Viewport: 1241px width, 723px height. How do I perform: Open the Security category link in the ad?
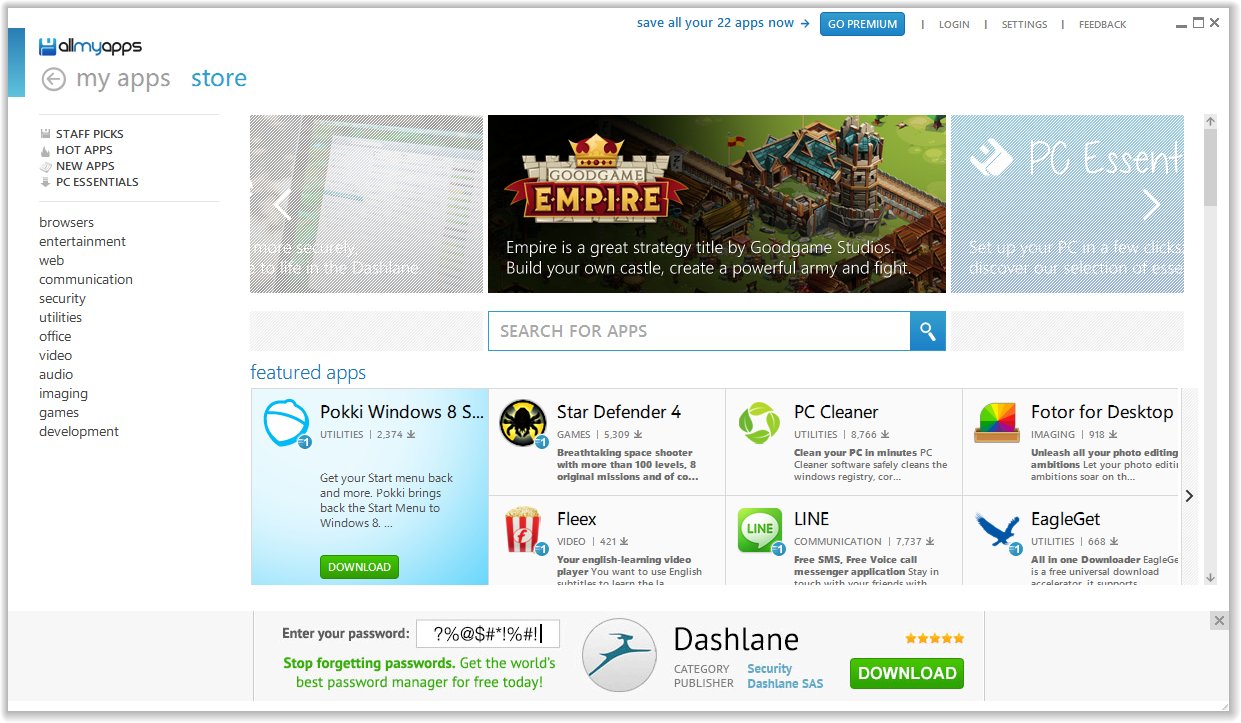(x=769, y=668)
